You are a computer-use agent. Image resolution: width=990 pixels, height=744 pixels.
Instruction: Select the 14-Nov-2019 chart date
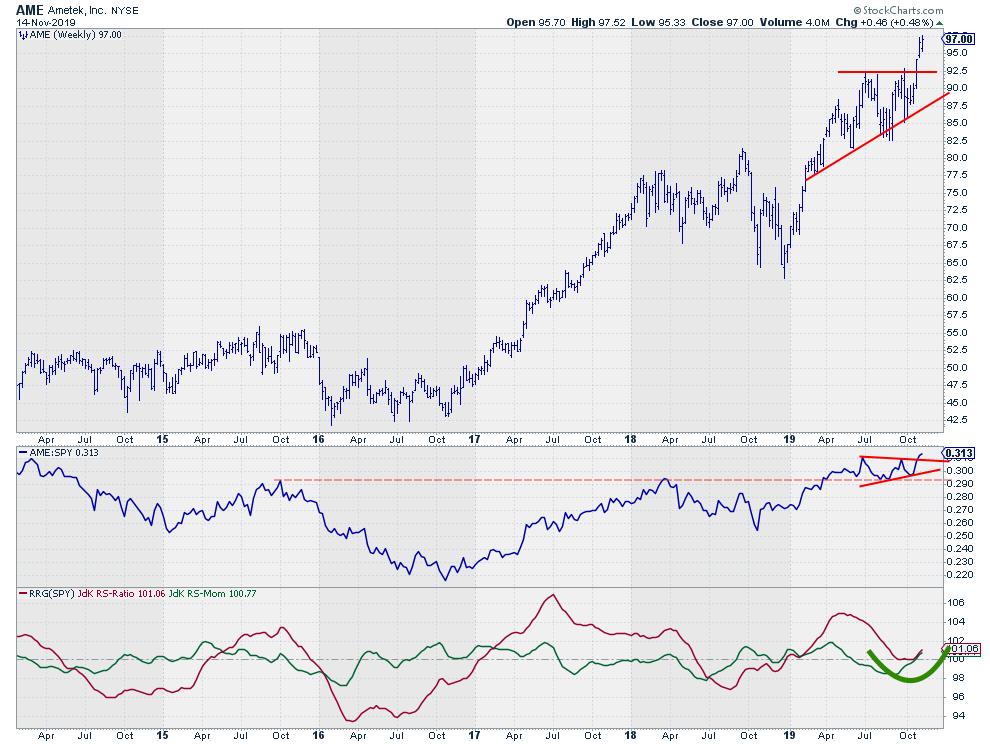click(x=45, y=22)
